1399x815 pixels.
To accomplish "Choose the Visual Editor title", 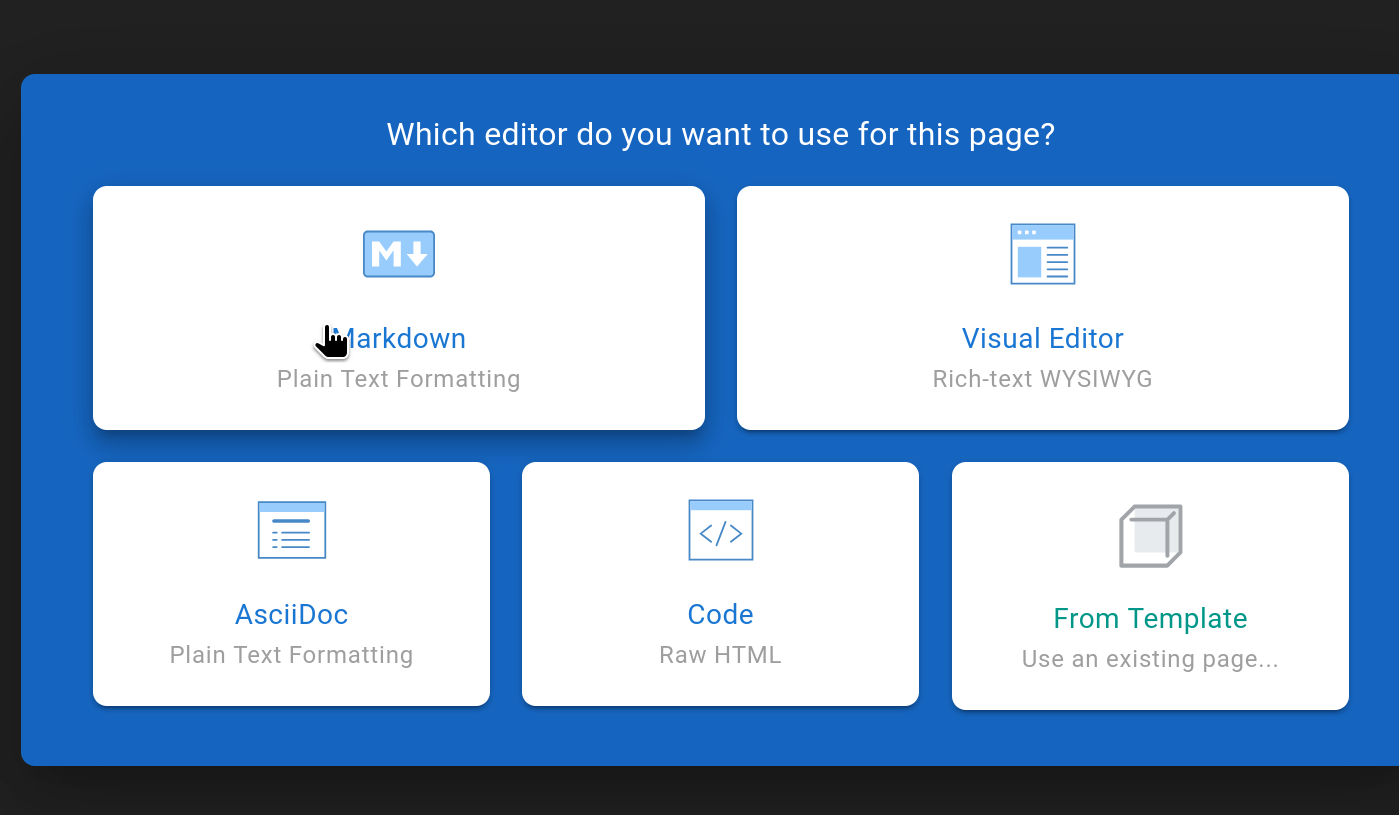I will pos(1043,338).
